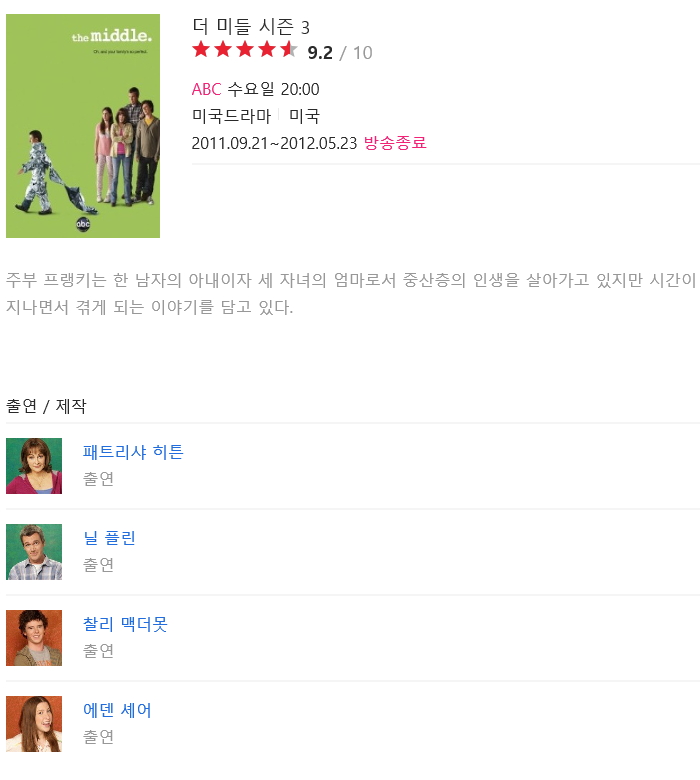Click the title 더 미들 시즌 3

pyautogui.click(x=250, y=27)
